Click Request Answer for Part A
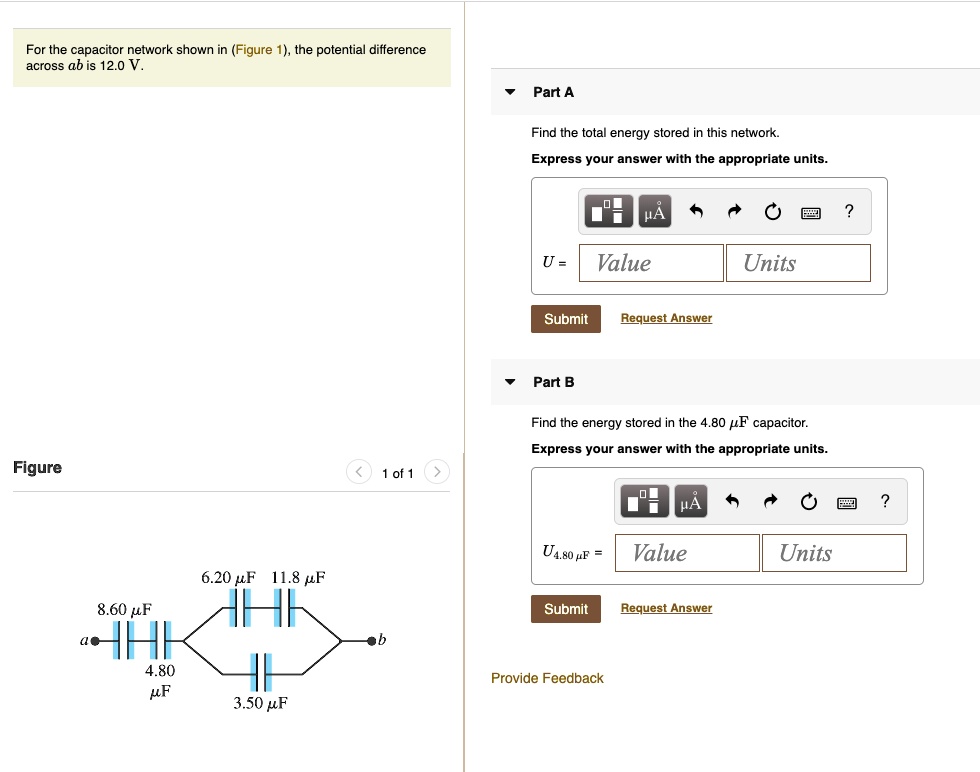This screenshot has width=980, height=772. [665, 317]
